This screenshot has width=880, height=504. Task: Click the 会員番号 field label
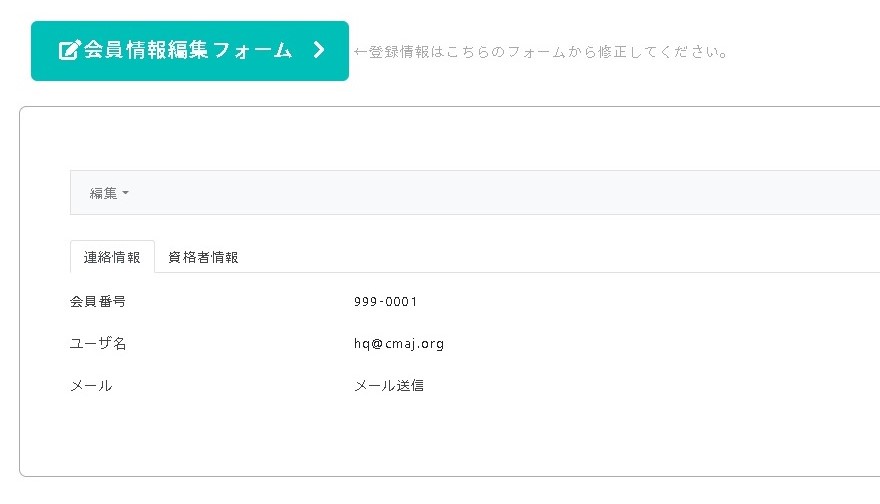click(98, 301)
